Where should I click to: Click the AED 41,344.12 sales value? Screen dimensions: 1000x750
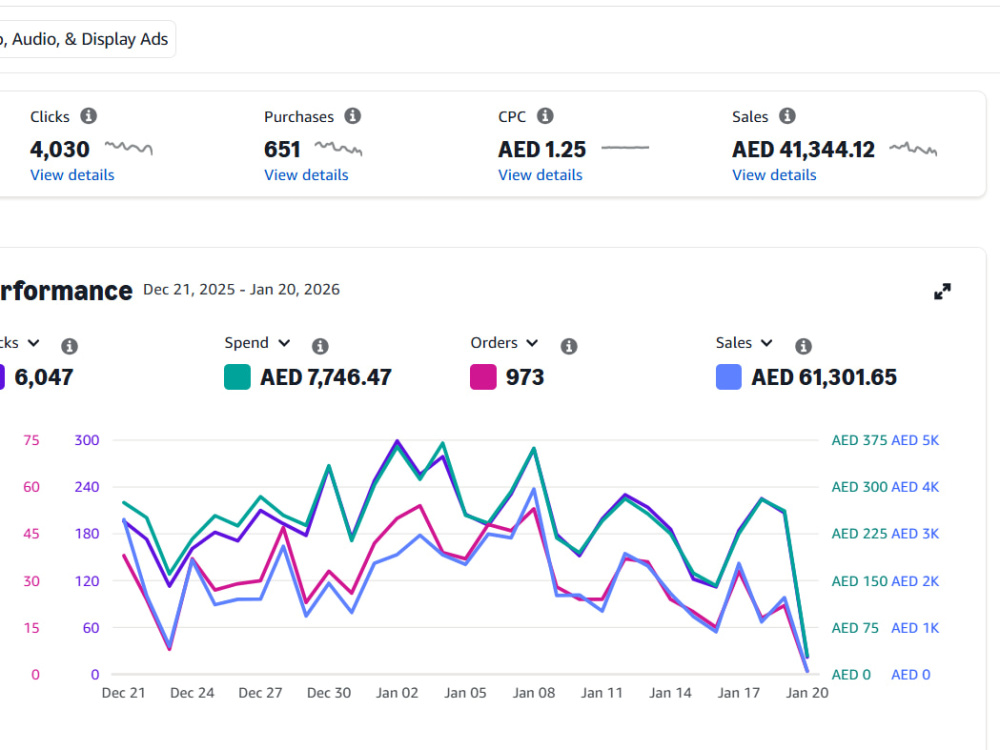804,149
